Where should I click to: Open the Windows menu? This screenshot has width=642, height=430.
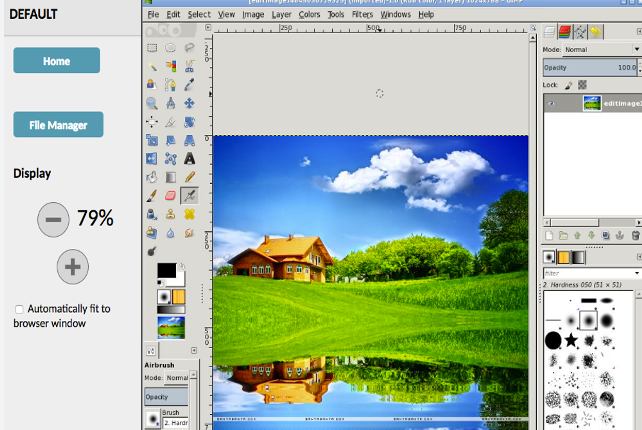pos(396,14)
